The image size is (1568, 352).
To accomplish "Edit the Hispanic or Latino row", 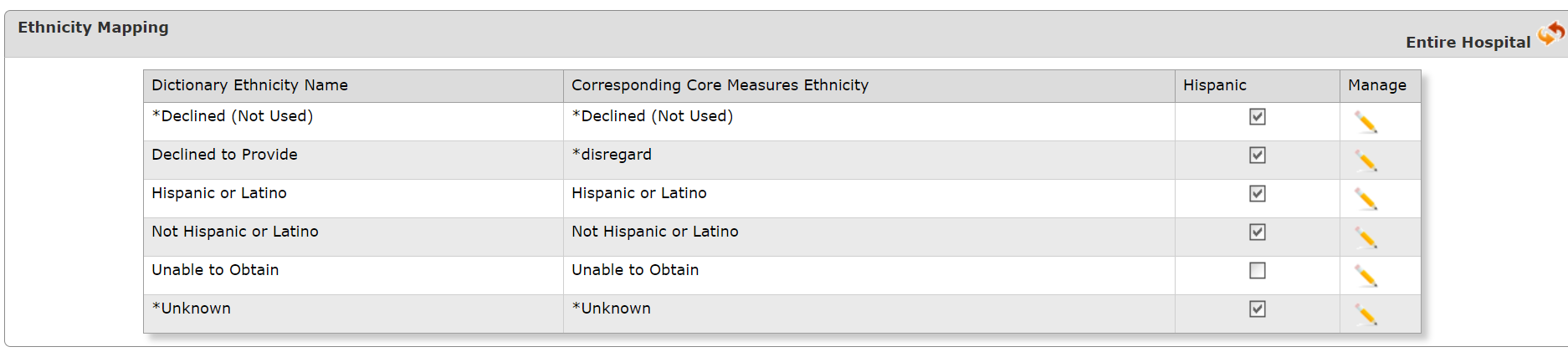I will [x=1366, y=200].
